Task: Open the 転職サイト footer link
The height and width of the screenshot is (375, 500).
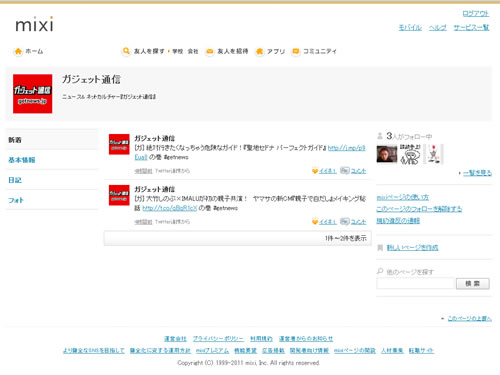Action: click(421, 351)
